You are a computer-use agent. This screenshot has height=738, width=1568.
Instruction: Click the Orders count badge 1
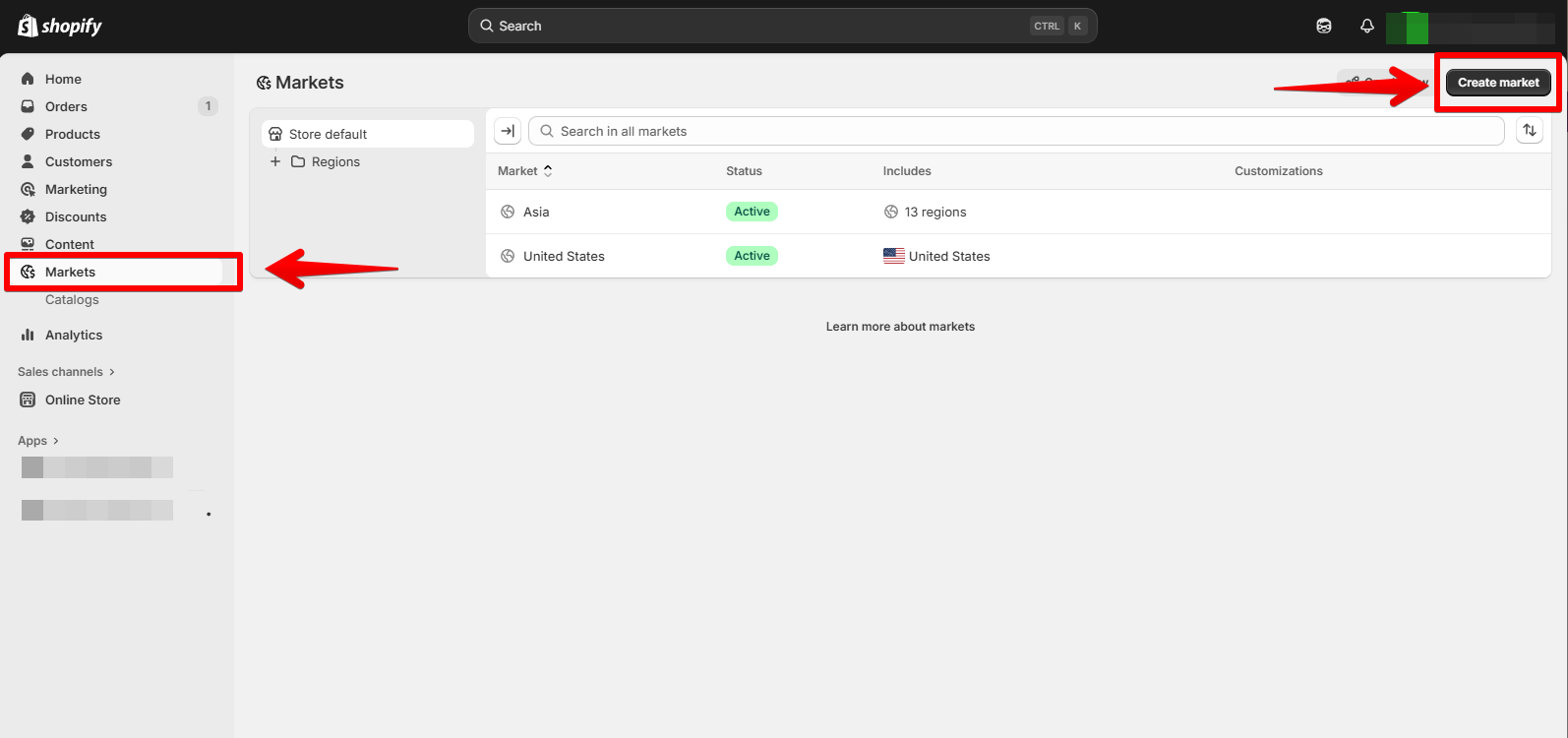208,106
